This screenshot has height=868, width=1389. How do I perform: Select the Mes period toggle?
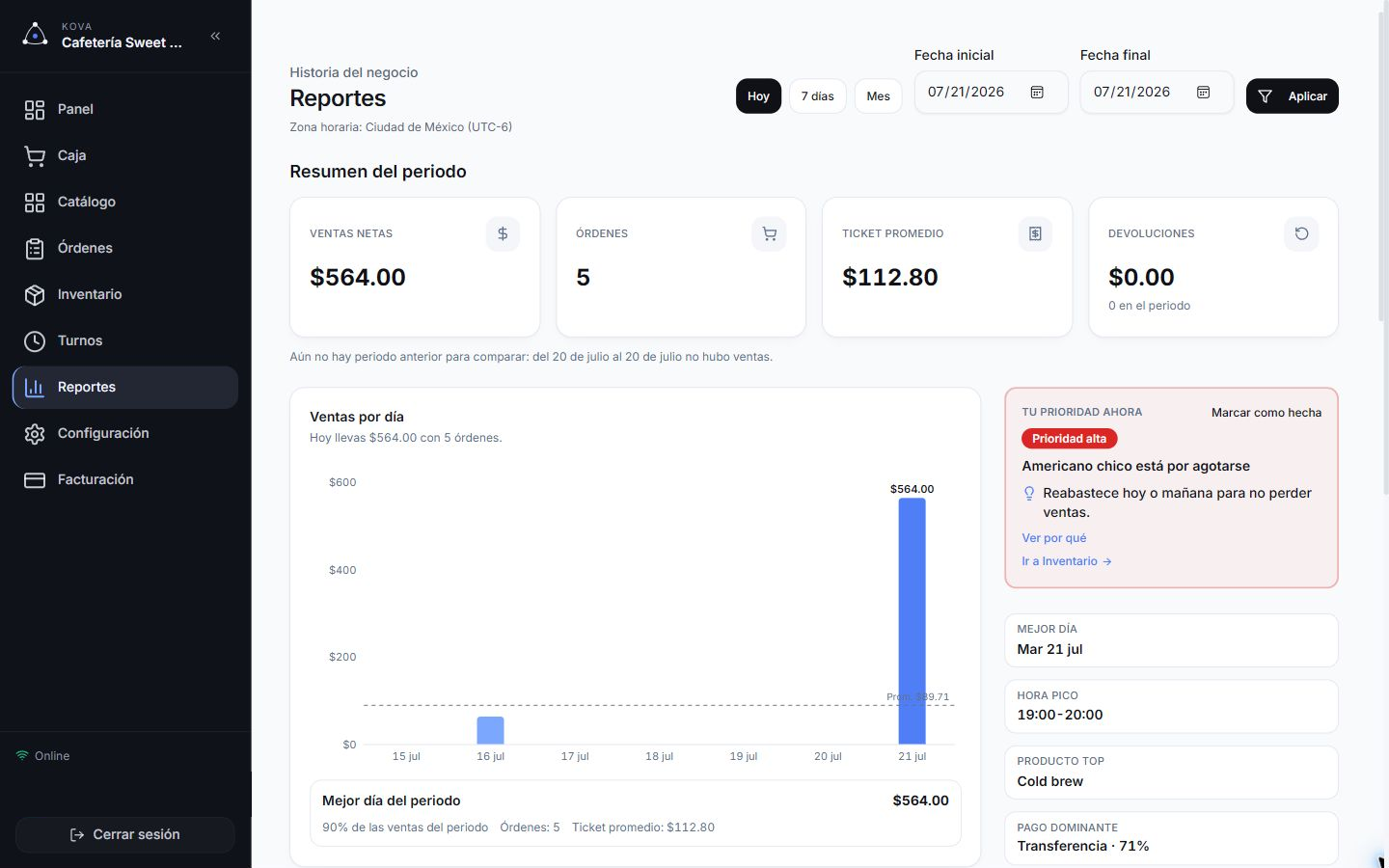[x=878, y=95]
